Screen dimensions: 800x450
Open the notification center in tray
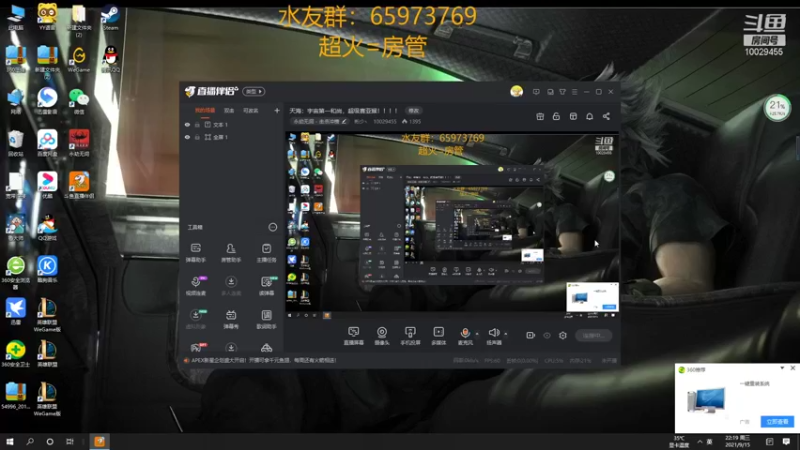pos(786,442)
